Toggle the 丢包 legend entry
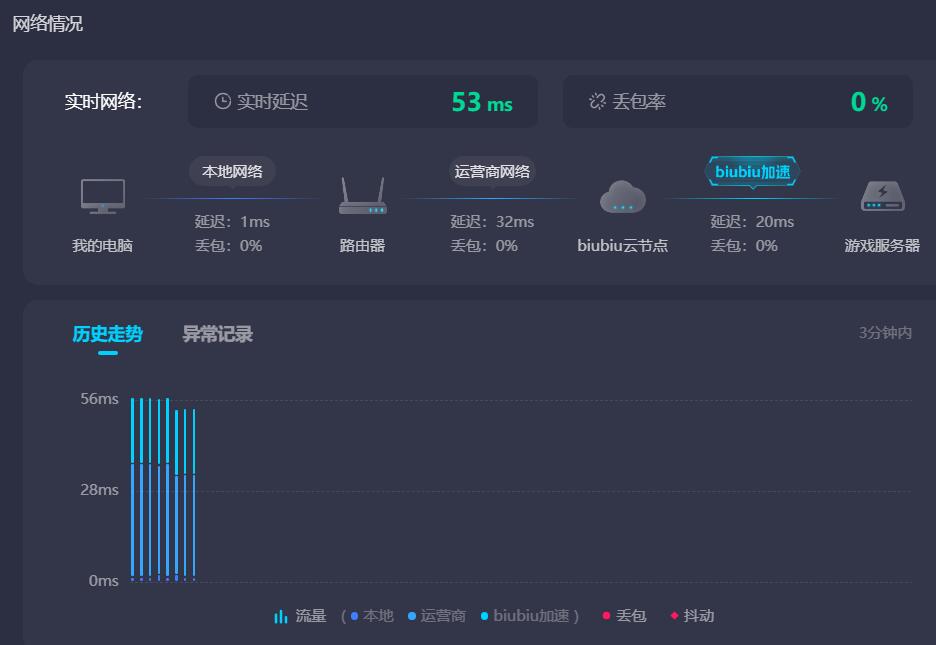The image size is (936, 645). tap(625, 616)
